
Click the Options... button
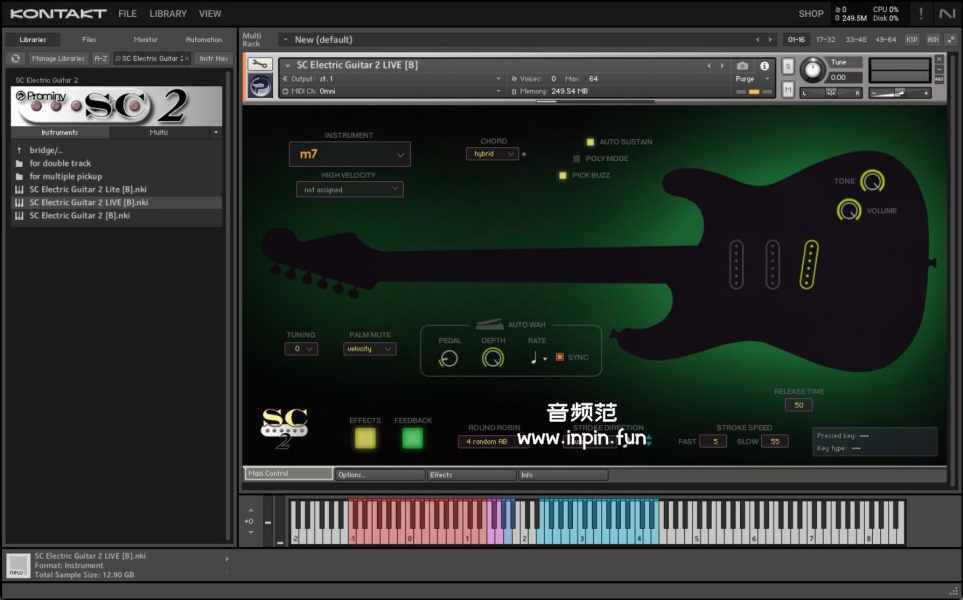coord(380,475)
